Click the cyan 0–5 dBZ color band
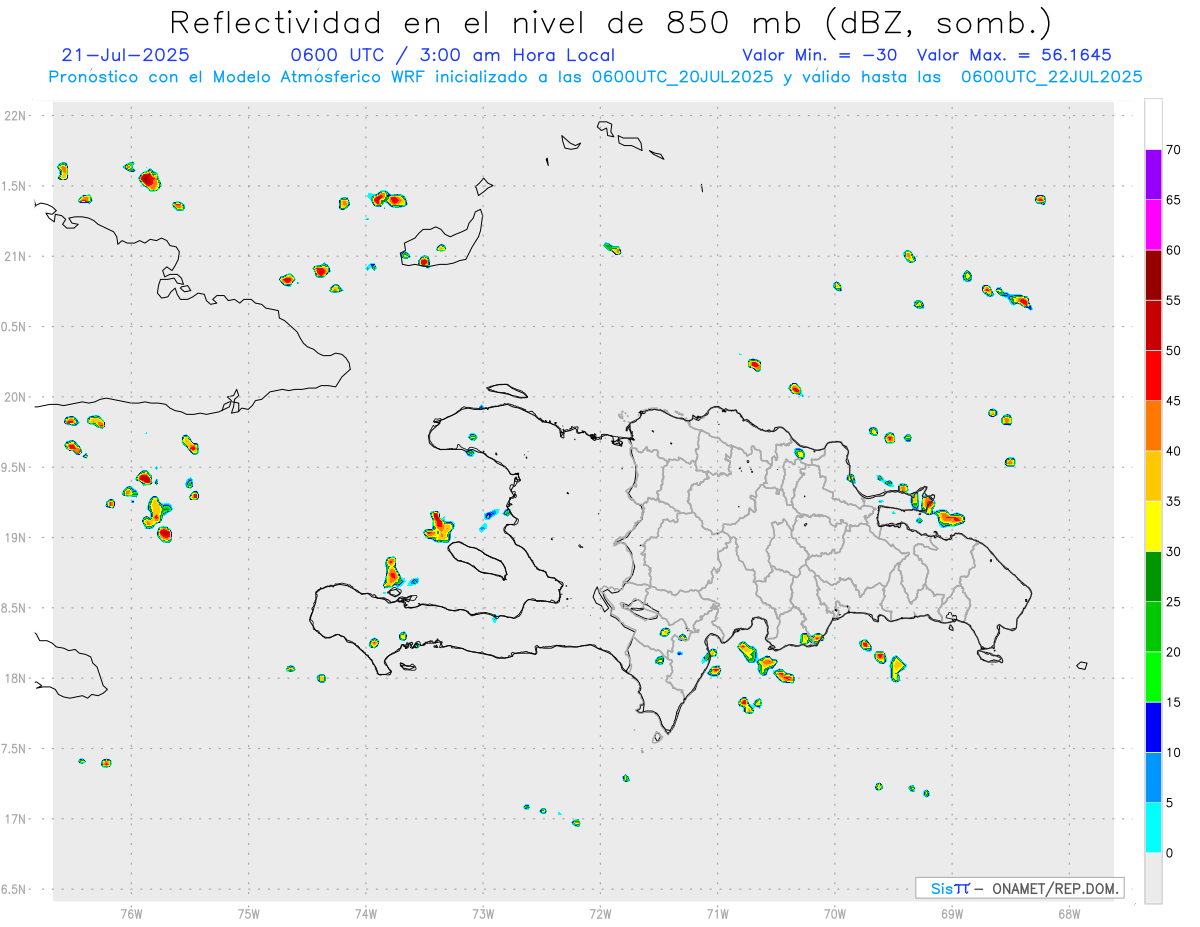The height and width of the screenshot is (927, 1200). pos(1153,828)
